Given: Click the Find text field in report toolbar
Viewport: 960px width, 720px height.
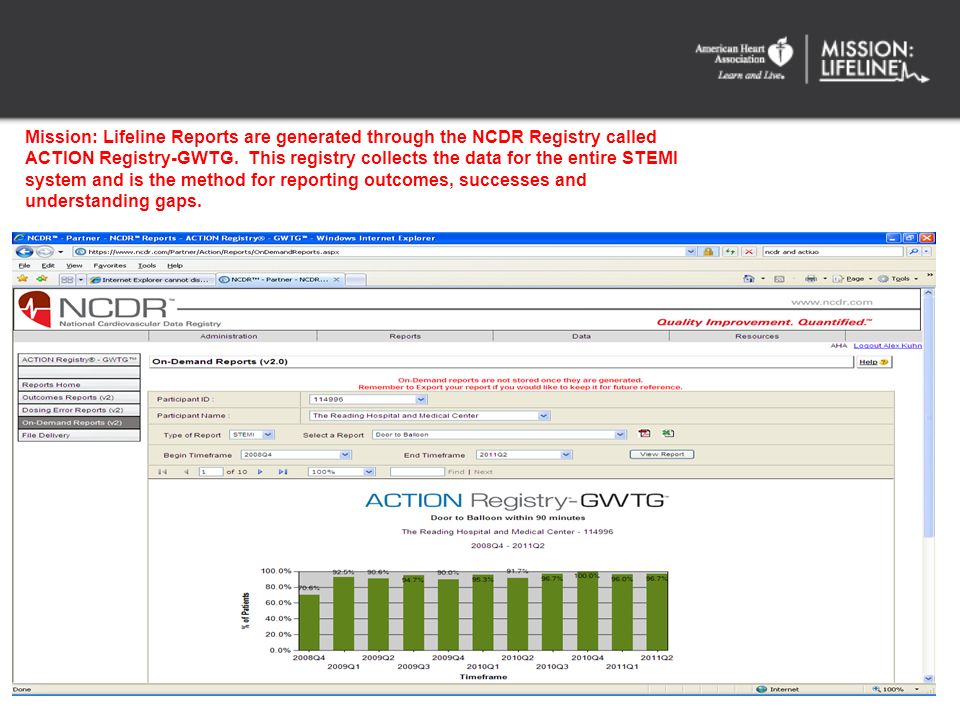Looking at the screenshot, I should point(417,472).
